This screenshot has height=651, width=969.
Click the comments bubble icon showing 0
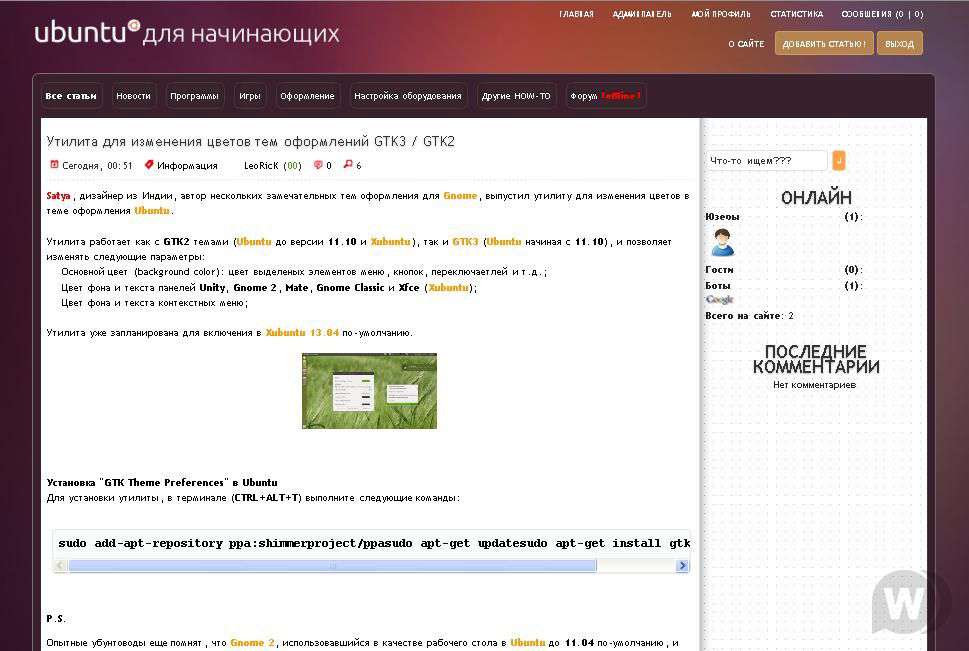point(318,164)
